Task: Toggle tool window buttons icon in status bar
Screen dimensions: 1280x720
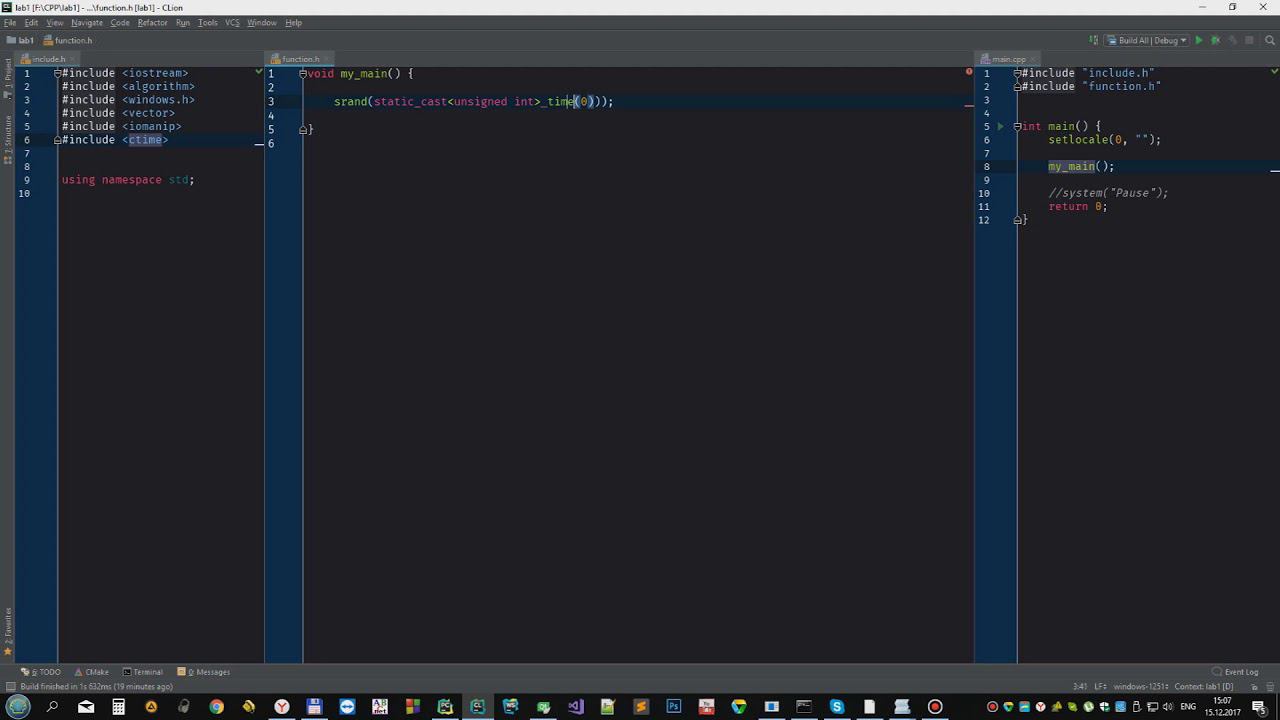Action: [9, 687]
